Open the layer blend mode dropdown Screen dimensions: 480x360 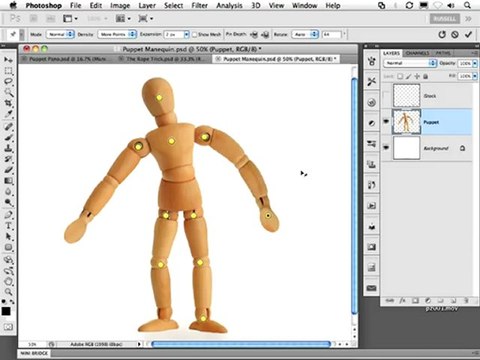tap(410, 63)
